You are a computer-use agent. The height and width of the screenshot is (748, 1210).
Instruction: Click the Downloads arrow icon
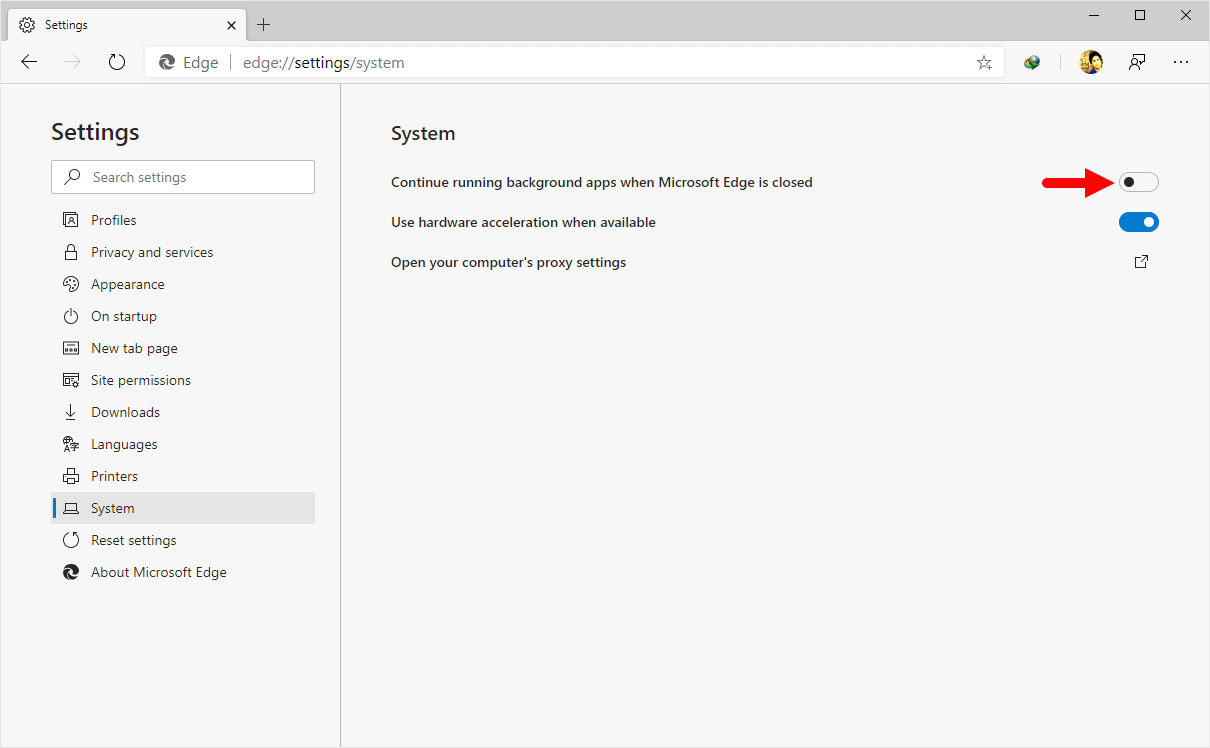coord(70,412)
